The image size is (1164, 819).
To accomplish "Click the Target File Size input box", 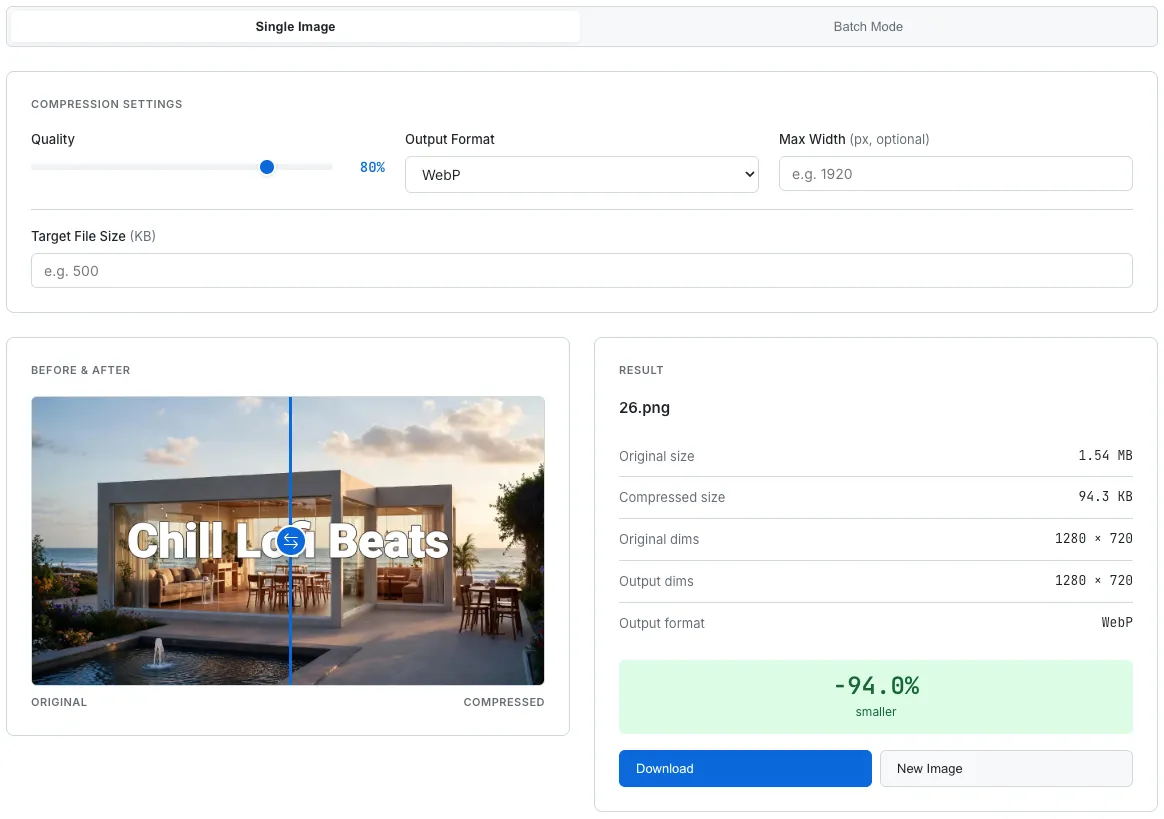I will click(x=581, y=271).
